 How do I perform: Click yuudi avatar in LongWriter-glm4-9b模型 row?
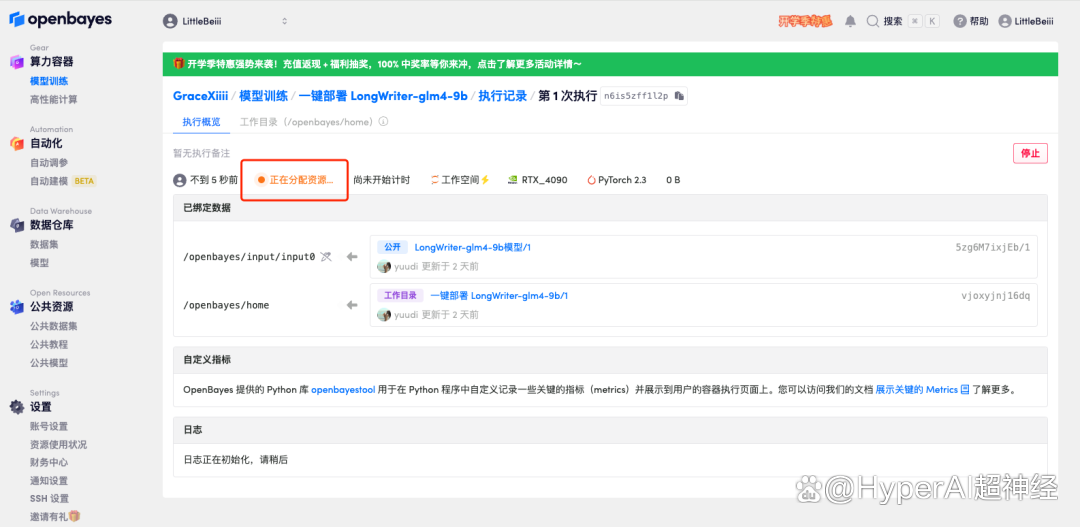click(384, 266)
